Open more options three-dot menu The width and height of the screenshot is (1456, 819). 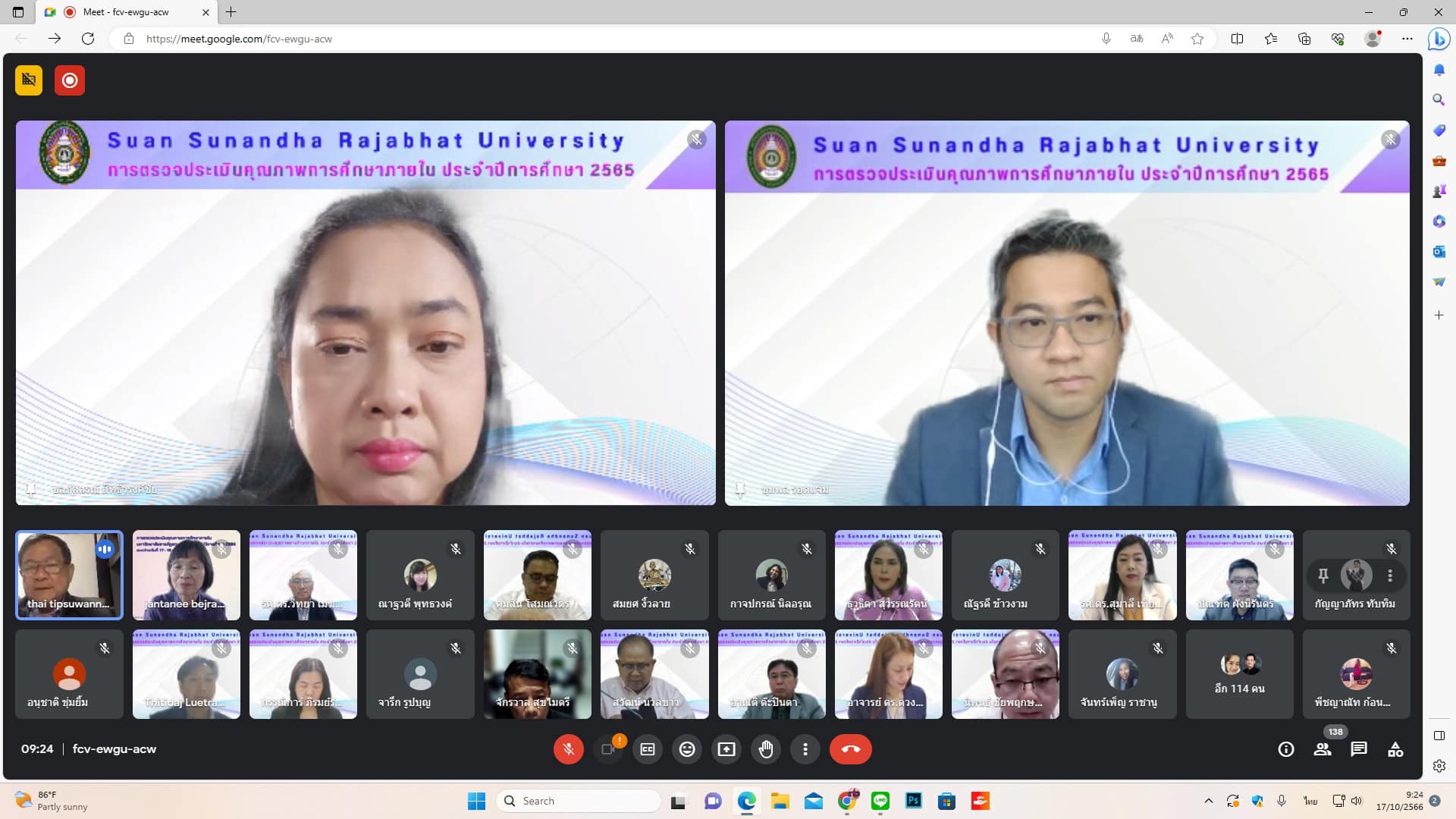[805, 749]
